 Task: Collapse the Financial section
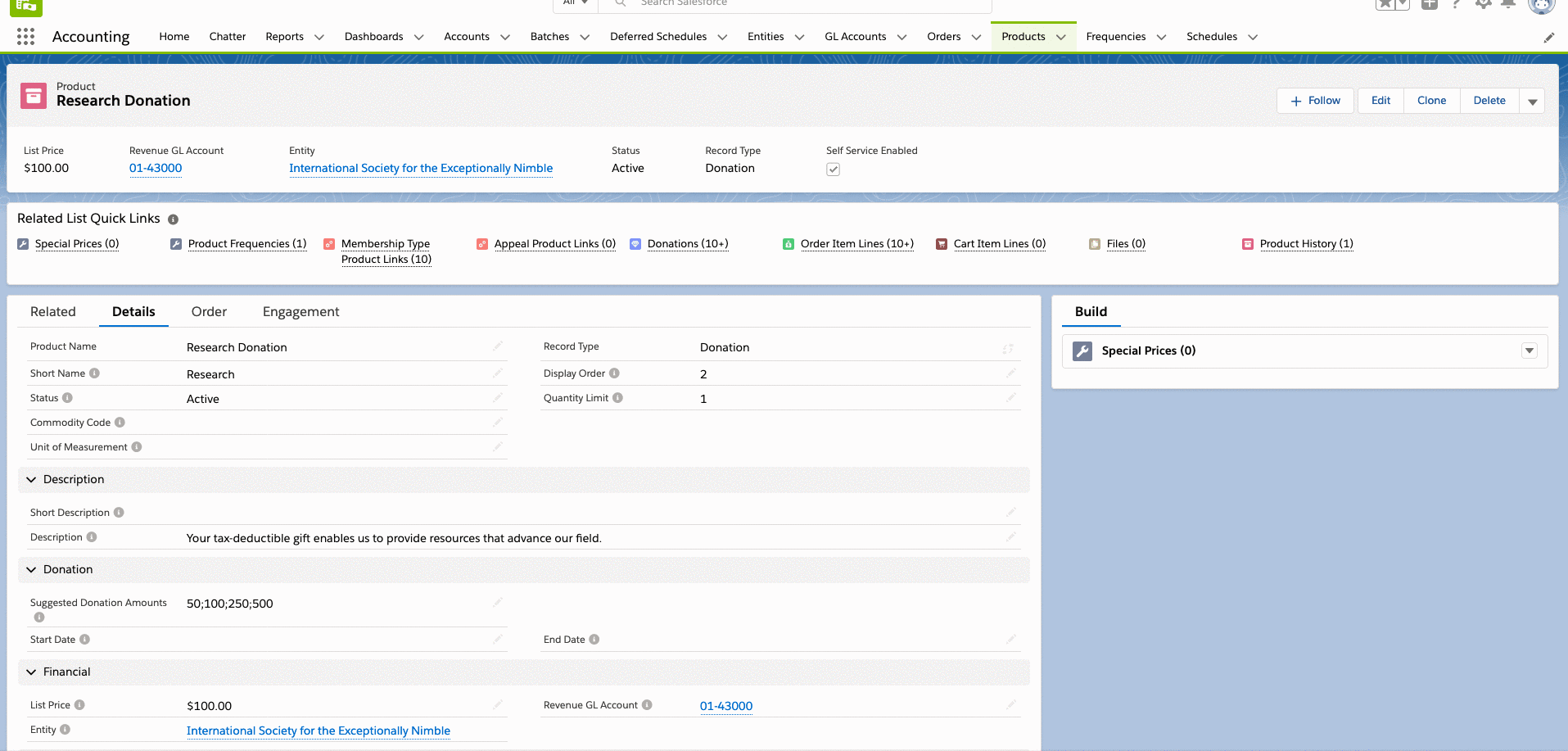pyautogui.click(x=32, y=672)
